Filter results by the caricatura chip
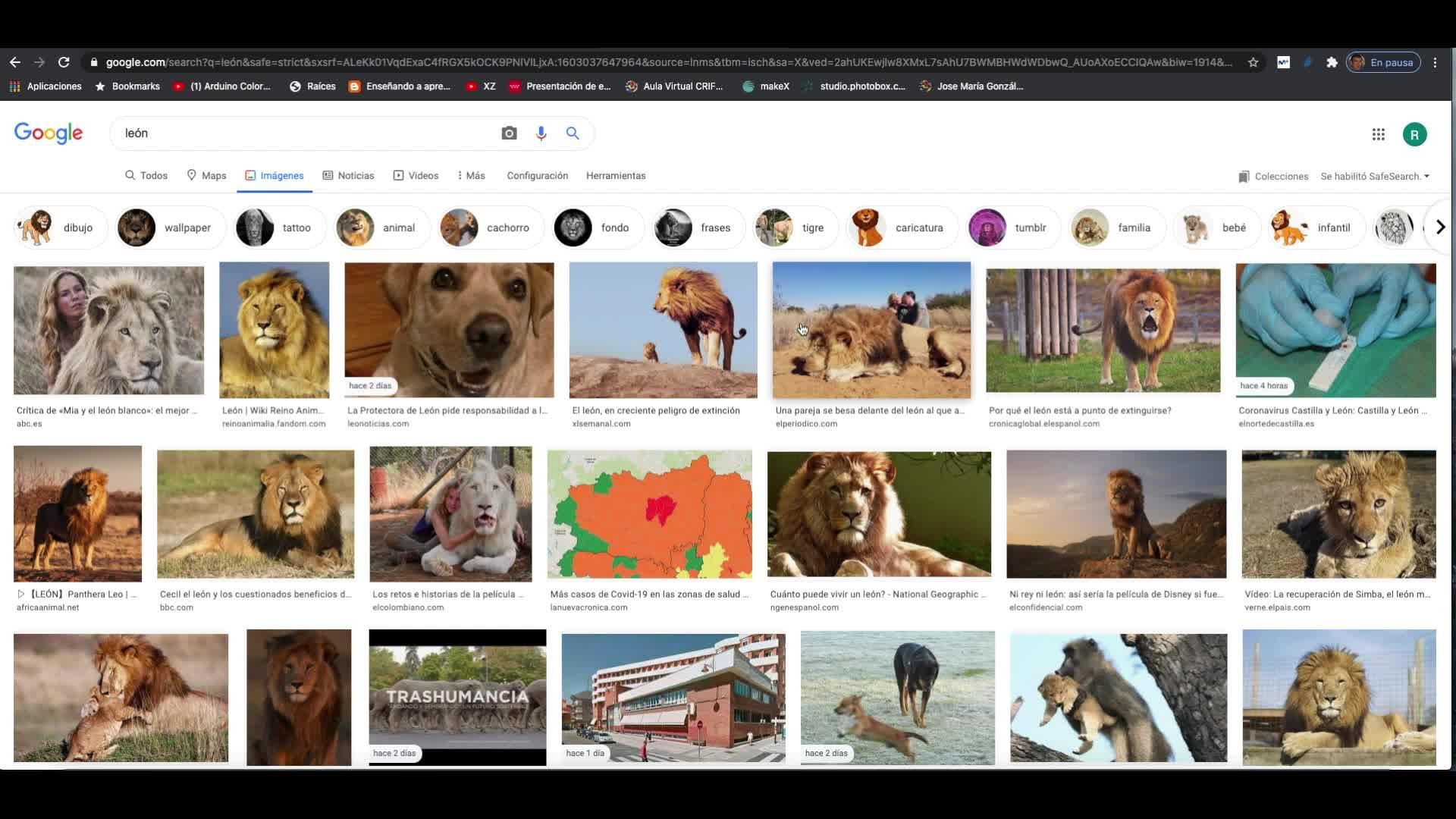This screenshot has width=1456, height=819. (902, 227)
